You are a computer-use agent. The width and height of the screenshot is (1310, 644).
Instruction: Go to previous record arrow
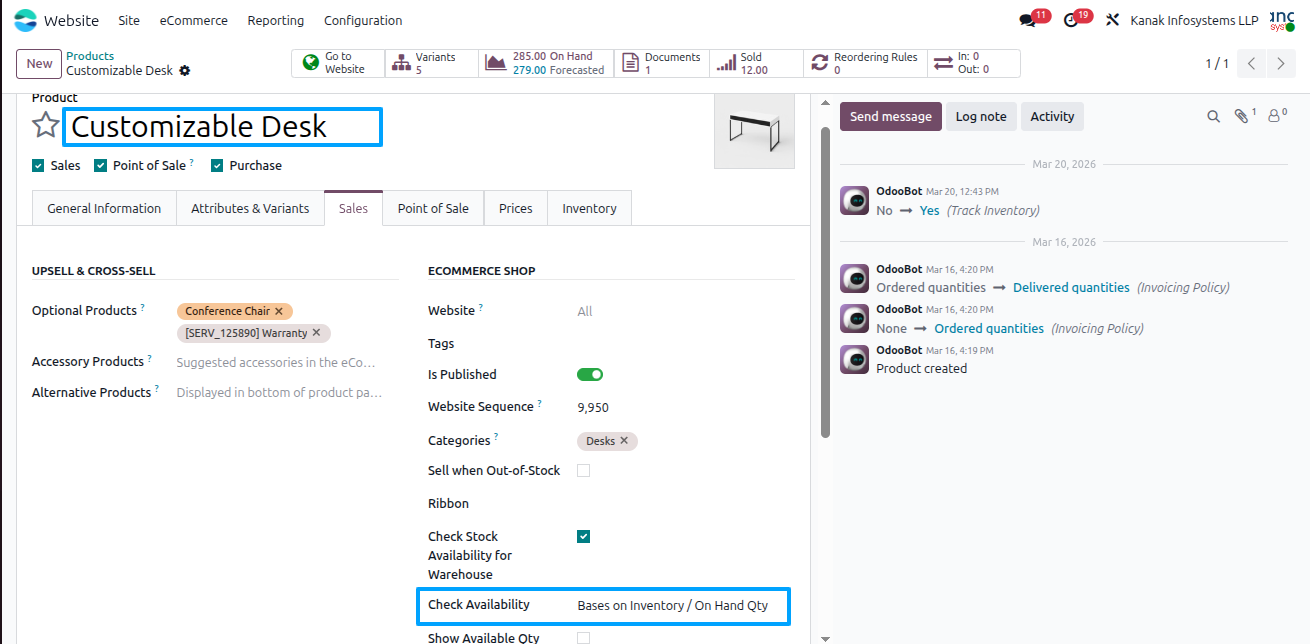pos(1252,64)
